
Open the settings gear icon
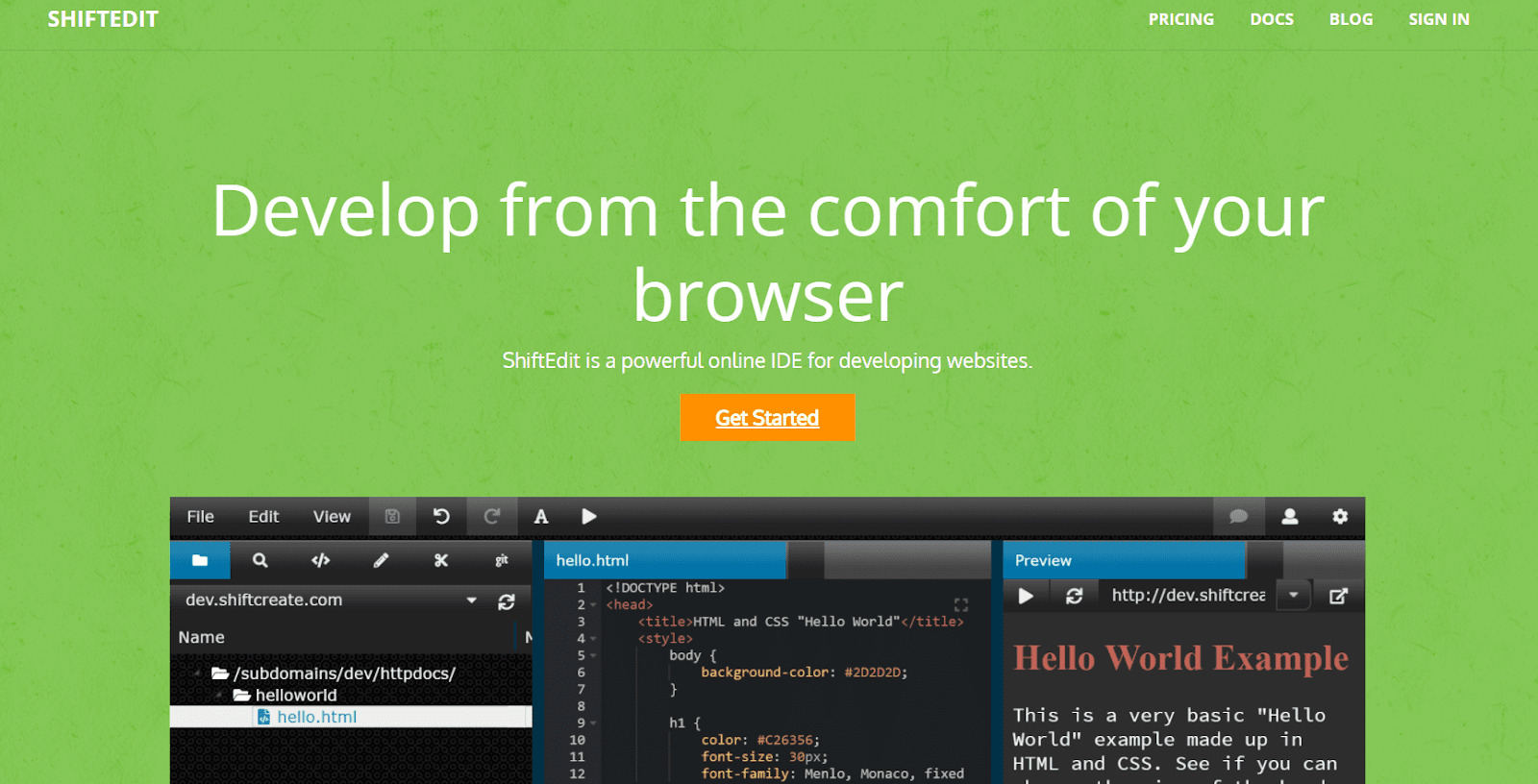tap(1340, 517)
